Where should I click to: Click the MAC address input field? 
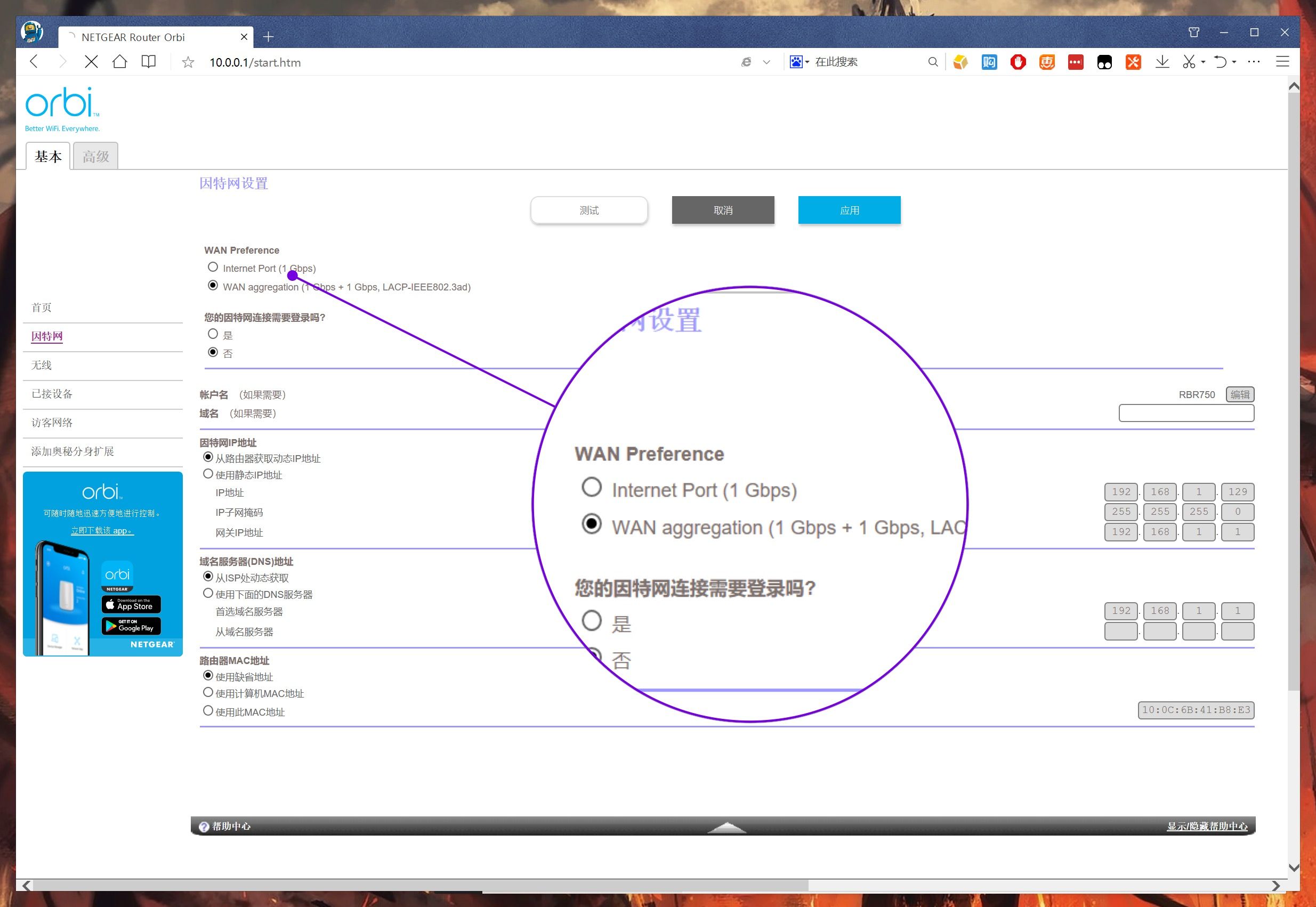pyautogui.click(x=1196, y=710)
